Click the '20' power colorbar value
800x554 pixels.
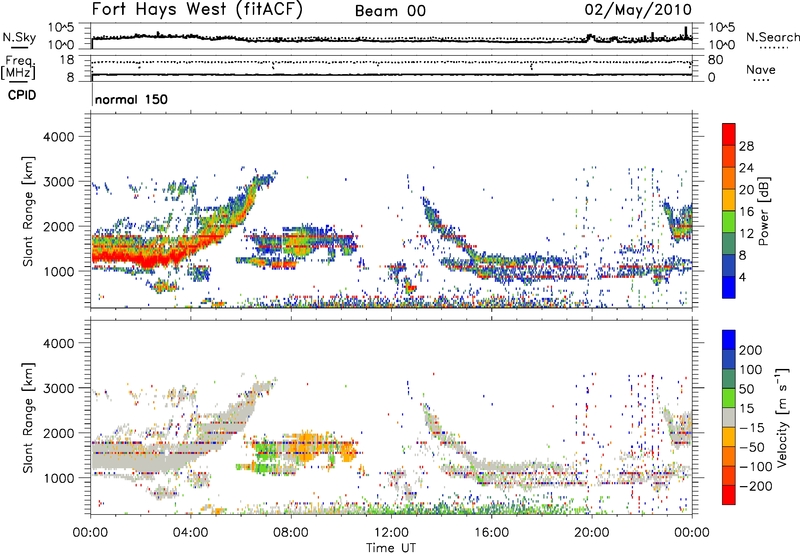[x=746, y=190]
